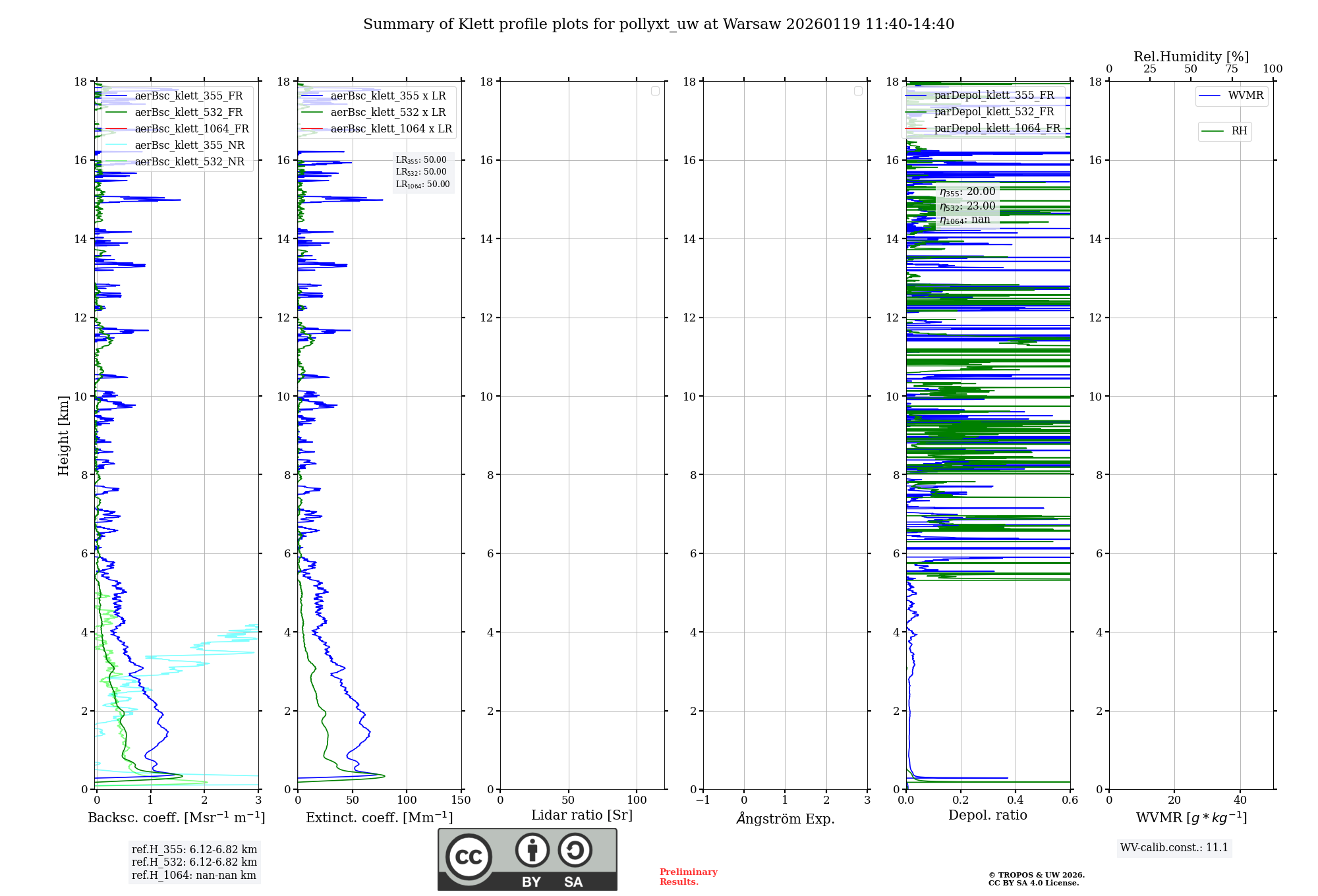Screen dimensions: 1318x896
Task: Toggle parDepol_klett_532_FR legend entry
Action: (994, 111)
